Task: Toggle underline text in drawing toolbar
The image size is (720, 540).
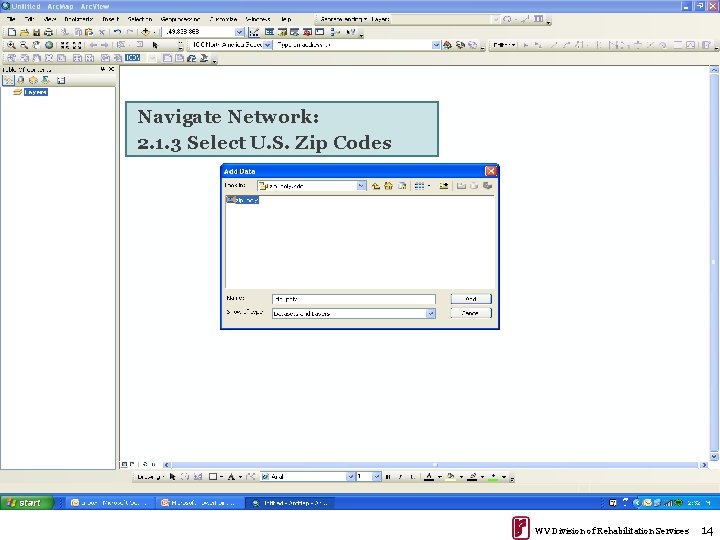Action: (412, 477)
